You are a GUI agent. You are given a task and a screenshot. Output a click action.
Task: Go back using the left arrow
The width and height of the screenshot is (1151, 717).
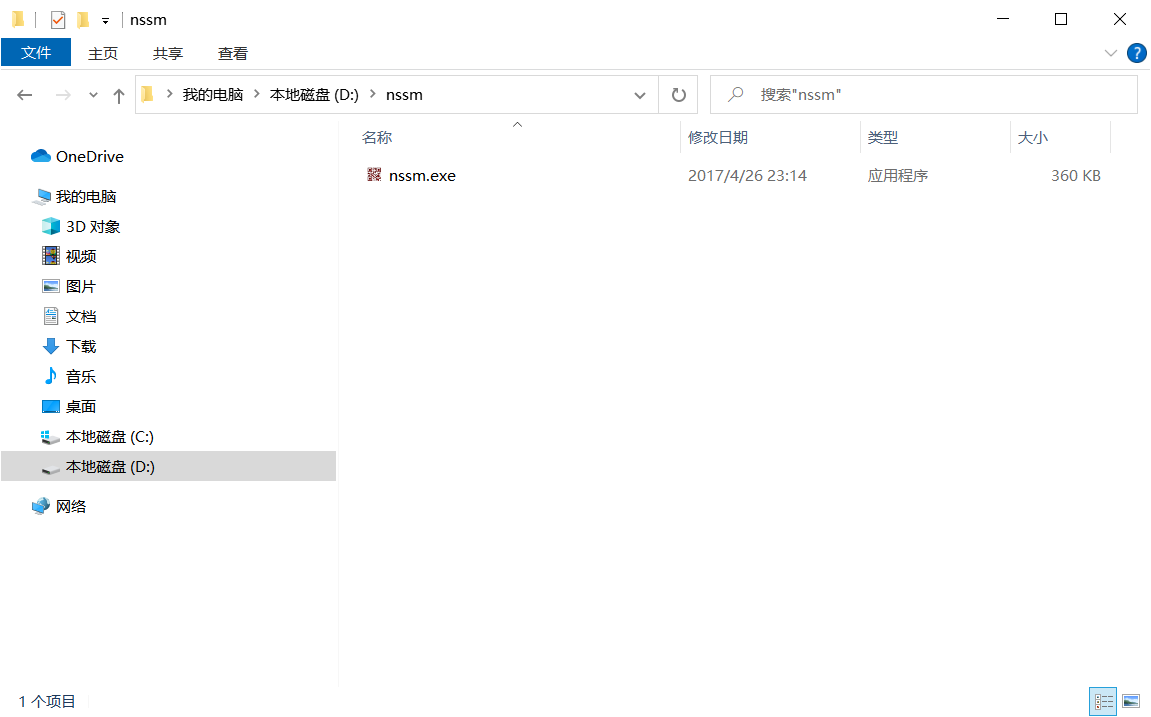coord(25,95)
